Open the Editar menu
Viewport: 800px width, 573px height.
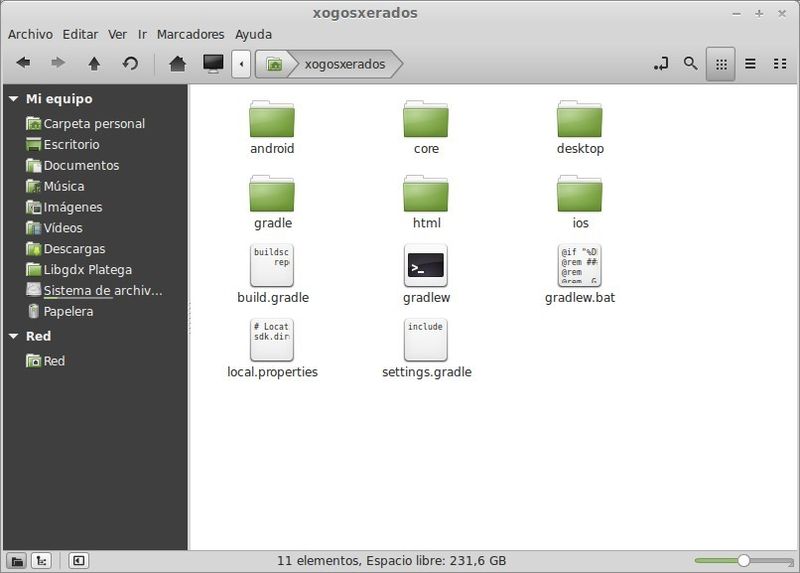80,34
